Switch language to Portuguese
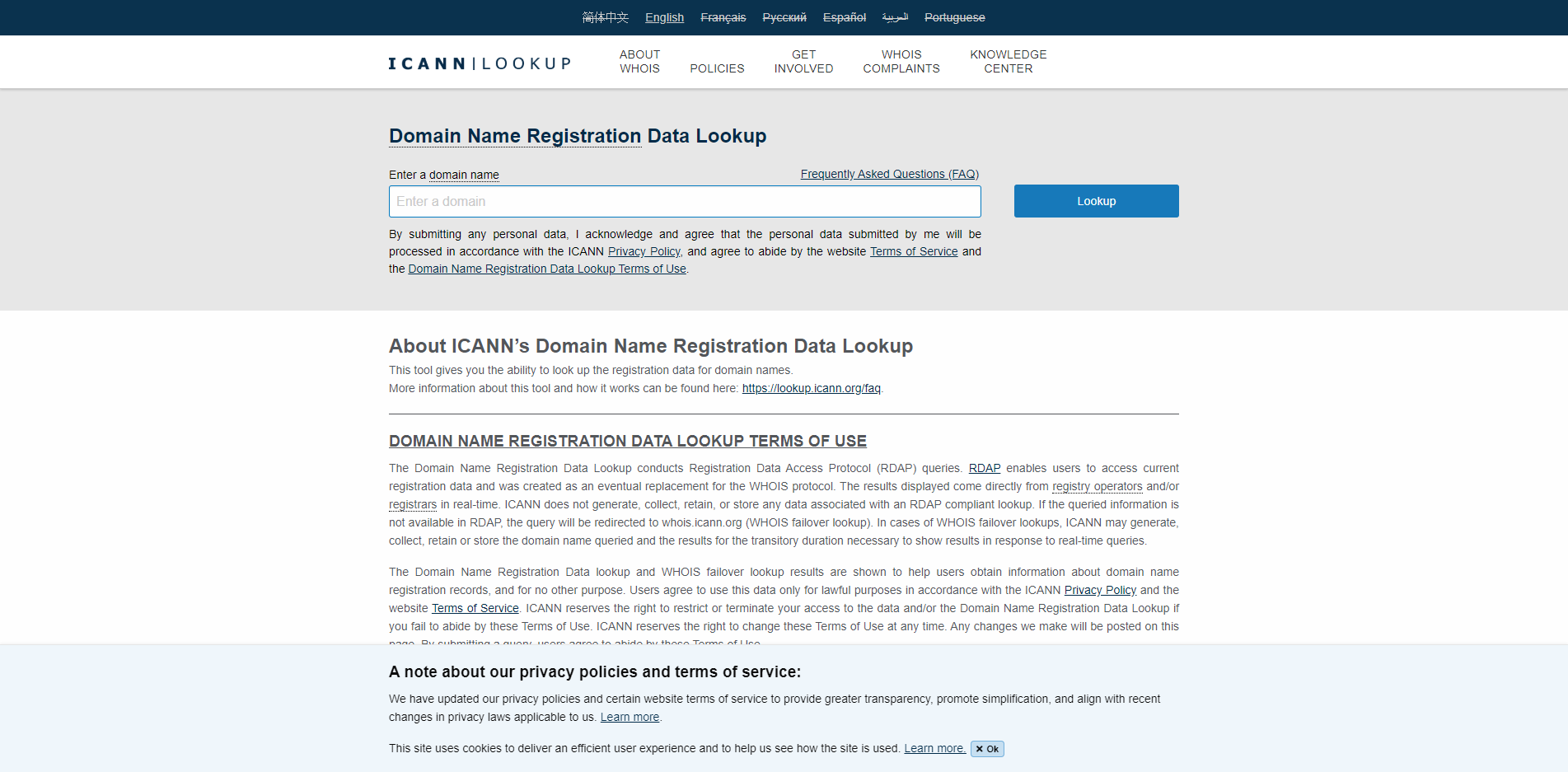 tap(954, 17)
